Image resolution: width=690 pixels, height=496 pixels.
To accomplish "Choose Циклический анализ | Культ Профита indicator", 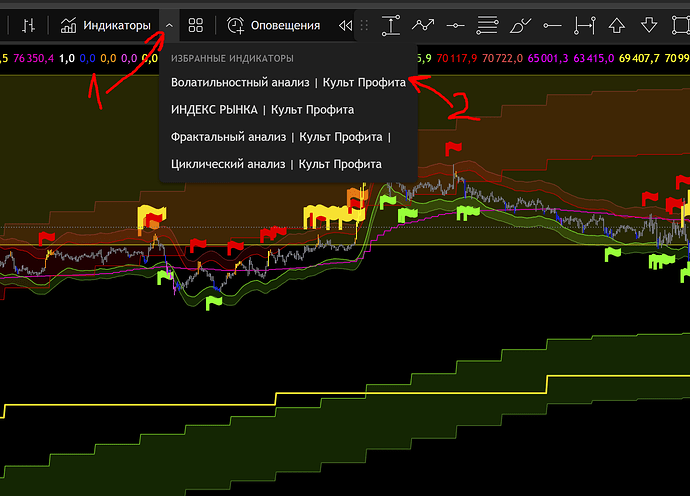I will pyautogui.click(x=276, y=163).
